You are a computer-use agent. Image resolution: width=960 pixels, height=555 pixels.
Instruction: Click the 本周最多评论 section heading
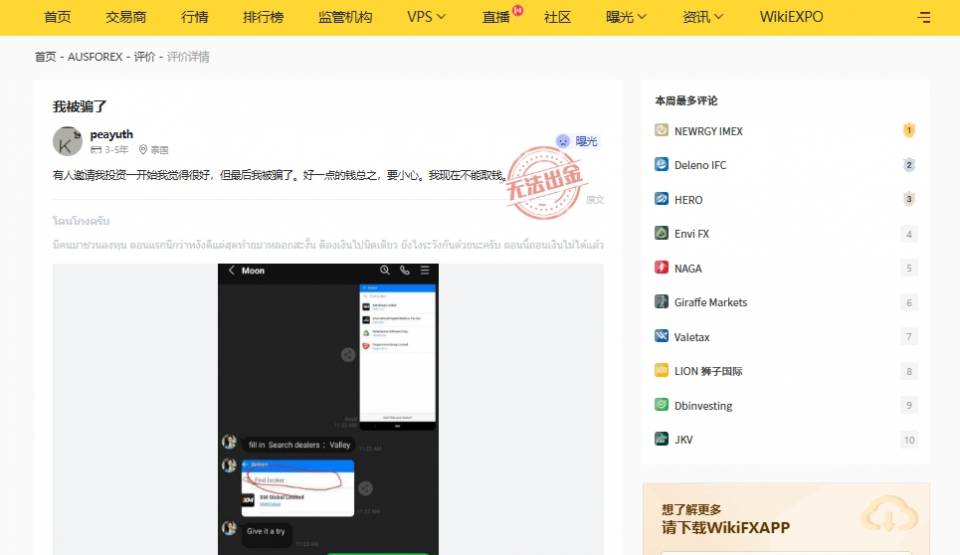686,100
